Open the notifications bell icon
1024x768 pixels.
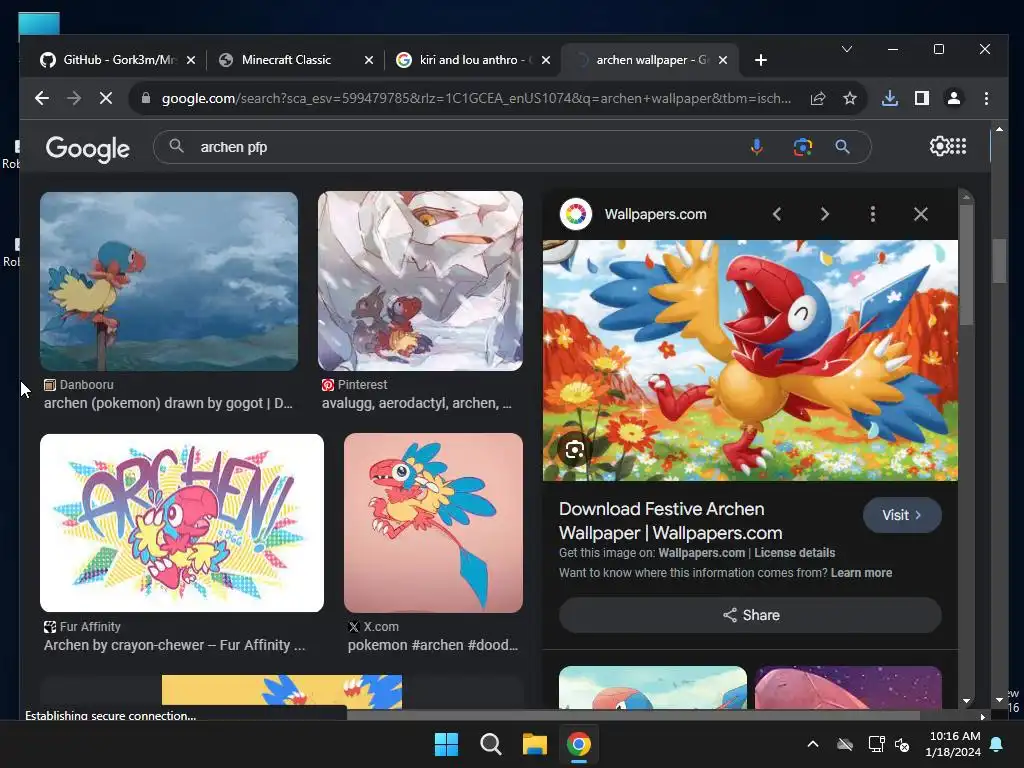click(x=997, y=744)
